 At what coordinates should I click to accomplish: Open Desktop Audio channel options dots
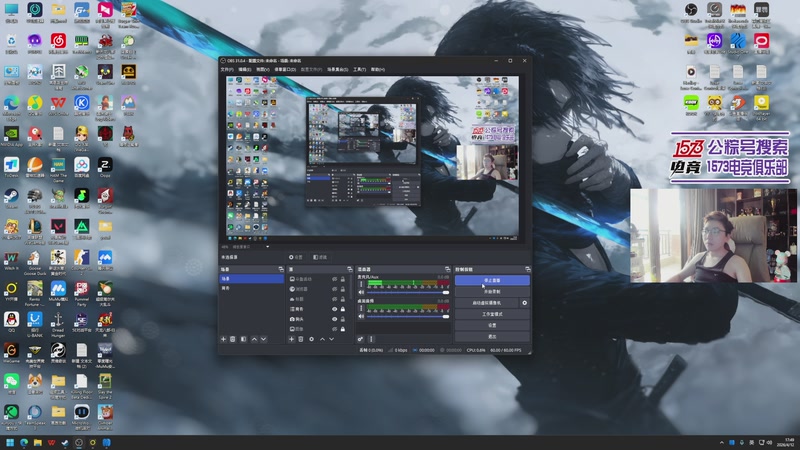coord(361,308)
